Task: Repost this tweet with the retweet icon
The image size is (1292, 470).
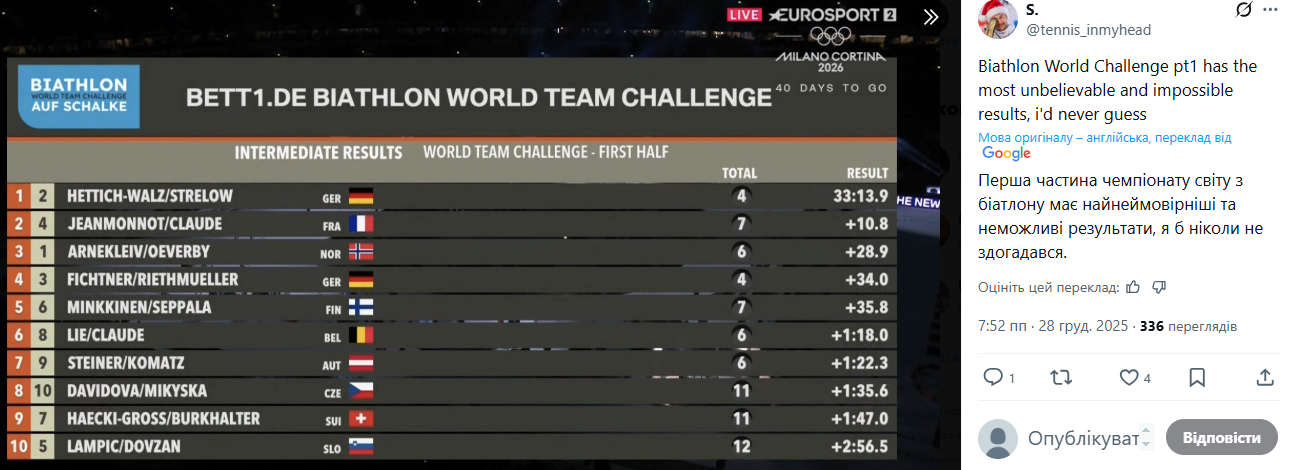Action: pyautogui.click(x=1061, y=377)
